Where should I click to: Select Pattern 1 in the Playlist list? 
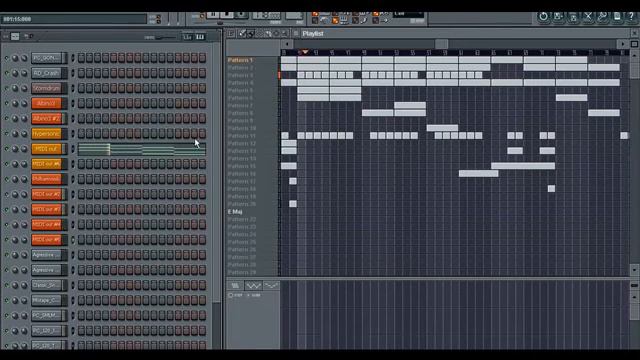pyautogui.click(x=240, y=60)
